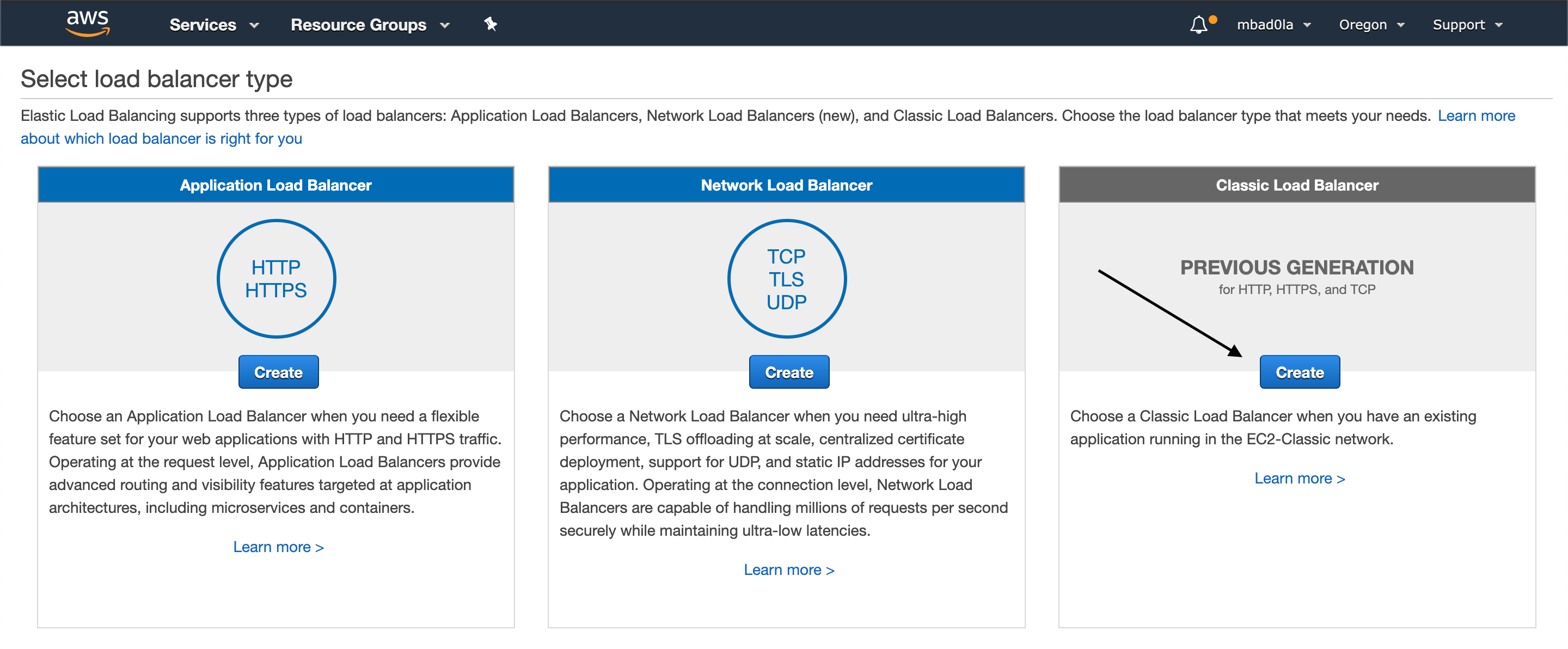Expand the Services dropdown menu

click(215, 25)
